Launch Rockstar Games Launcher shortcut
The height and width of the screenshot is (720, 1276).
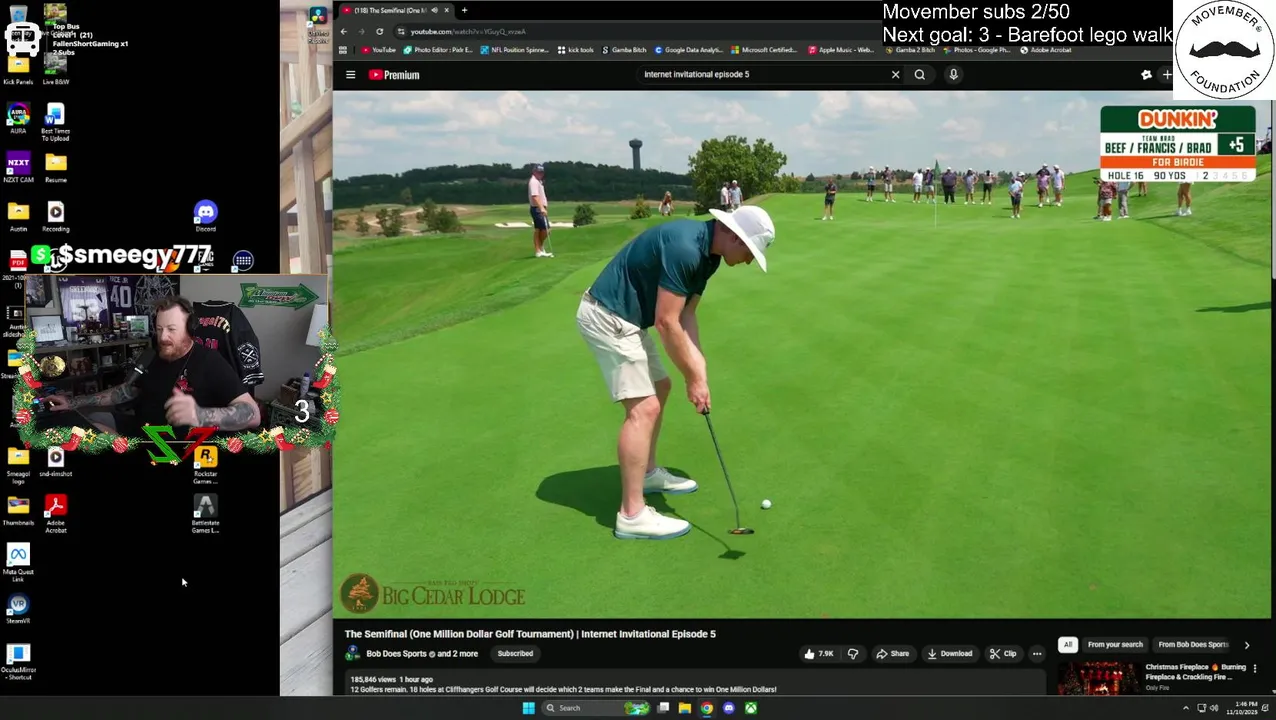click(205, 466)
